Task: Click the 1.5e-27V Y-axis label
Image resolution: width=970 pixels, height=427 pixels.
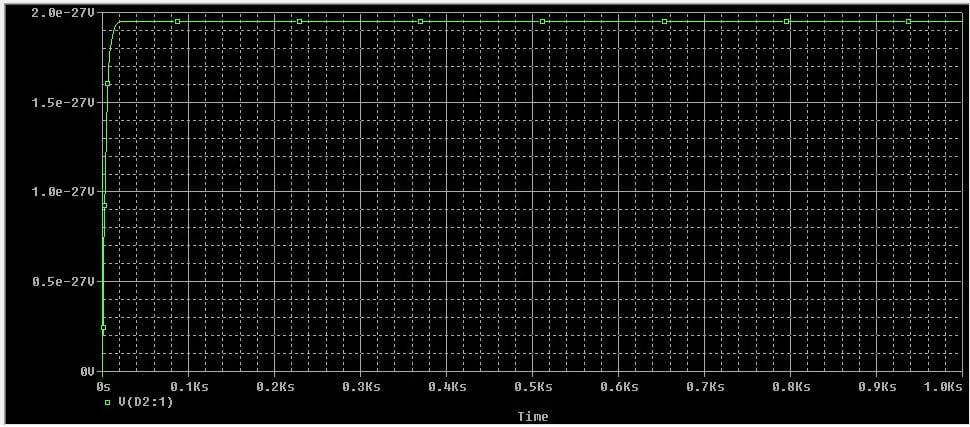Action: coord(63,102)
